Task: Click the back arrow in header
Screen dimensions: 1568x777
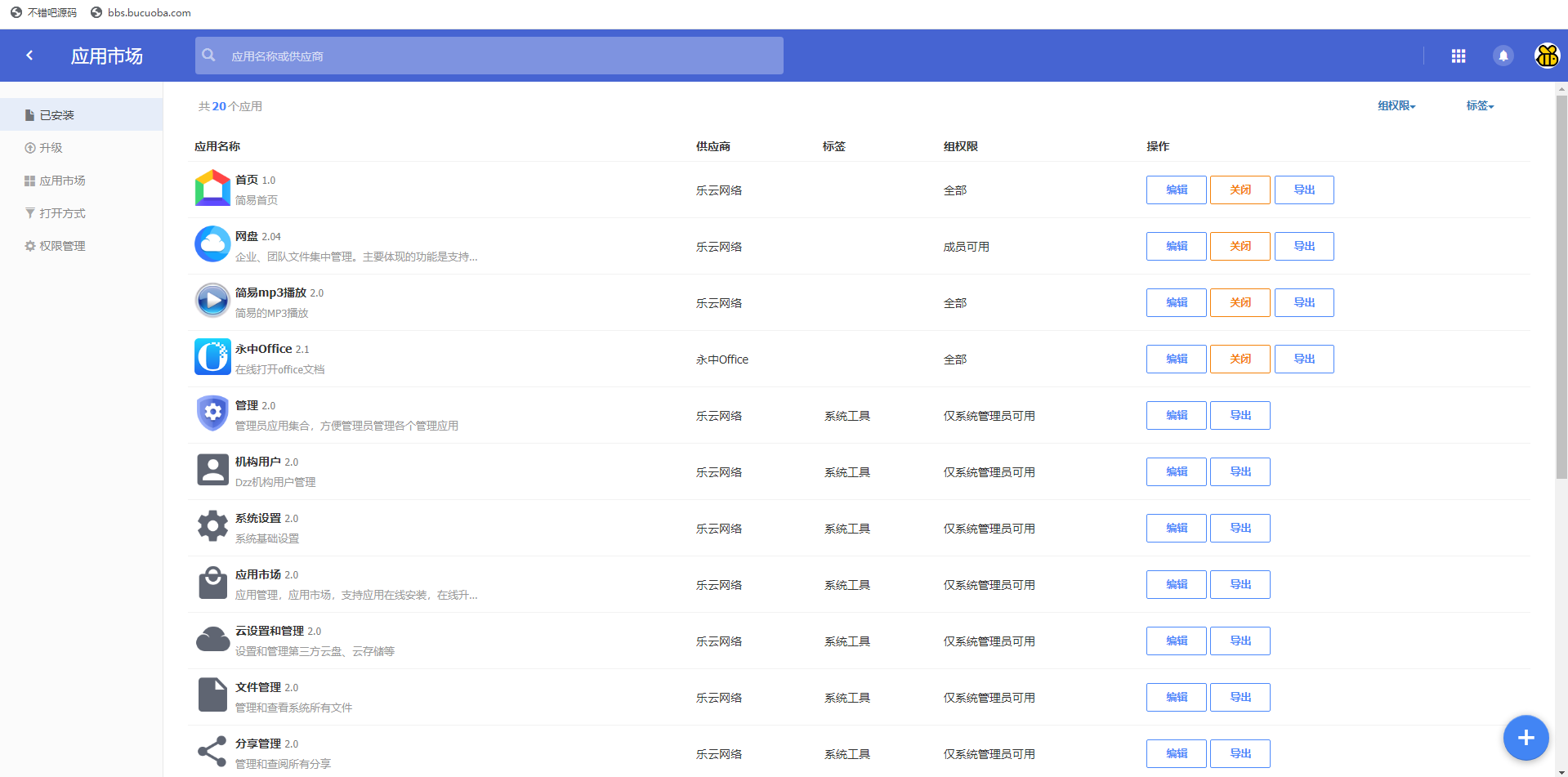Action: coord(30,56)
